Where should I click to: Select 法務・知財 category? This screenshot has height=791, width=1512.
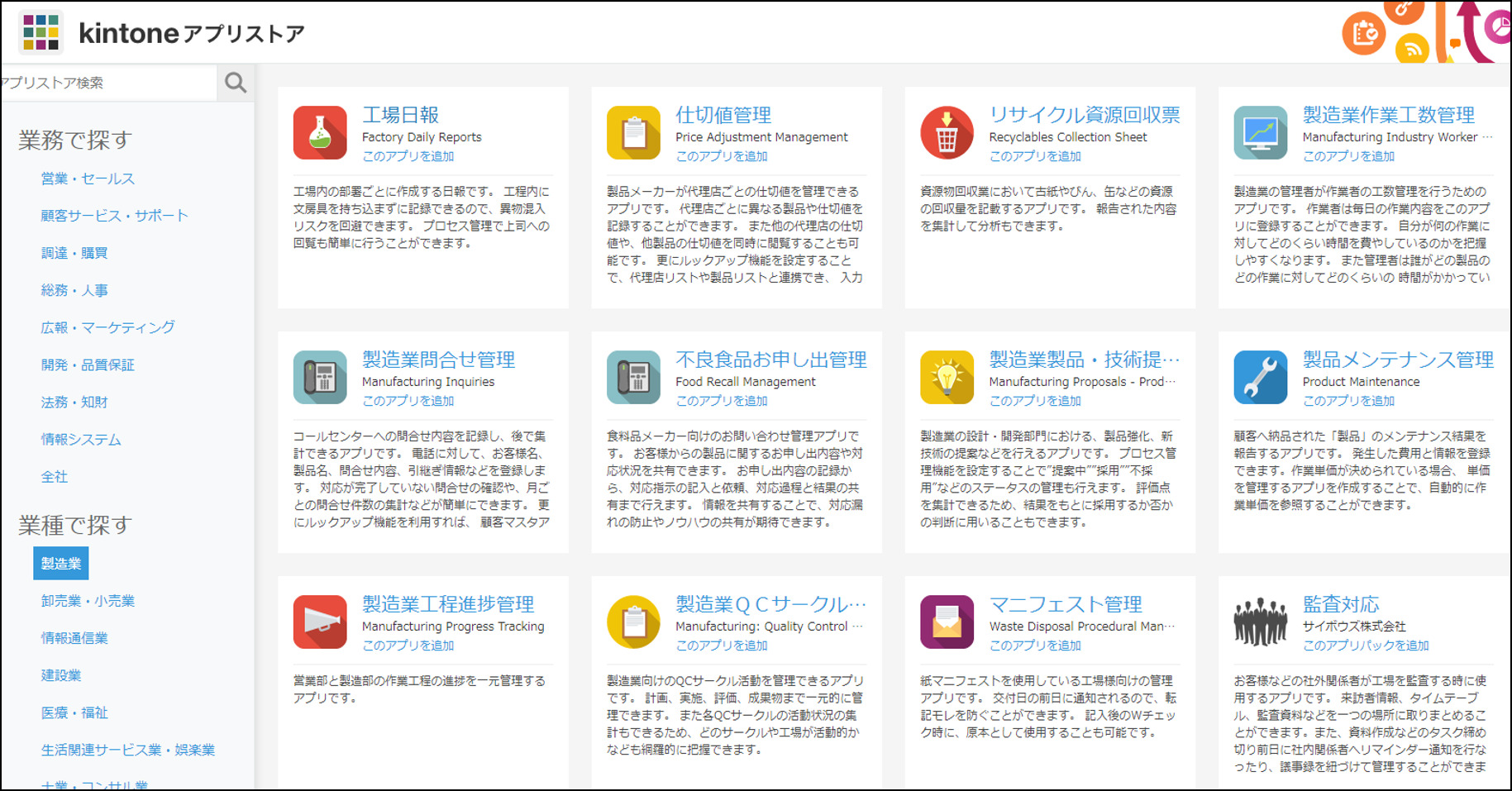coord(74,402)
